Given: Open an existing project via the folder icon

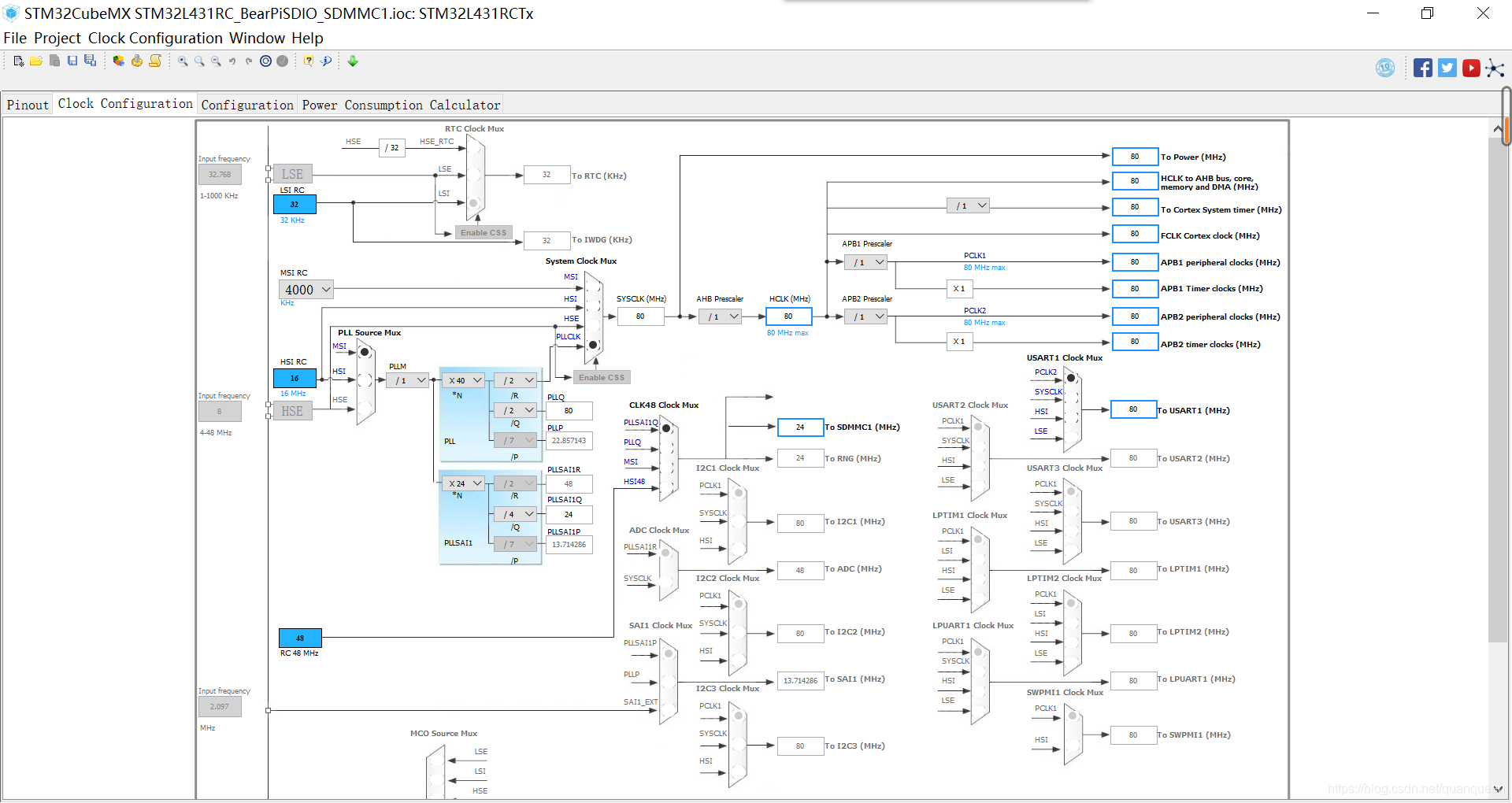Looking at the screenshot, I should point(36,61).
